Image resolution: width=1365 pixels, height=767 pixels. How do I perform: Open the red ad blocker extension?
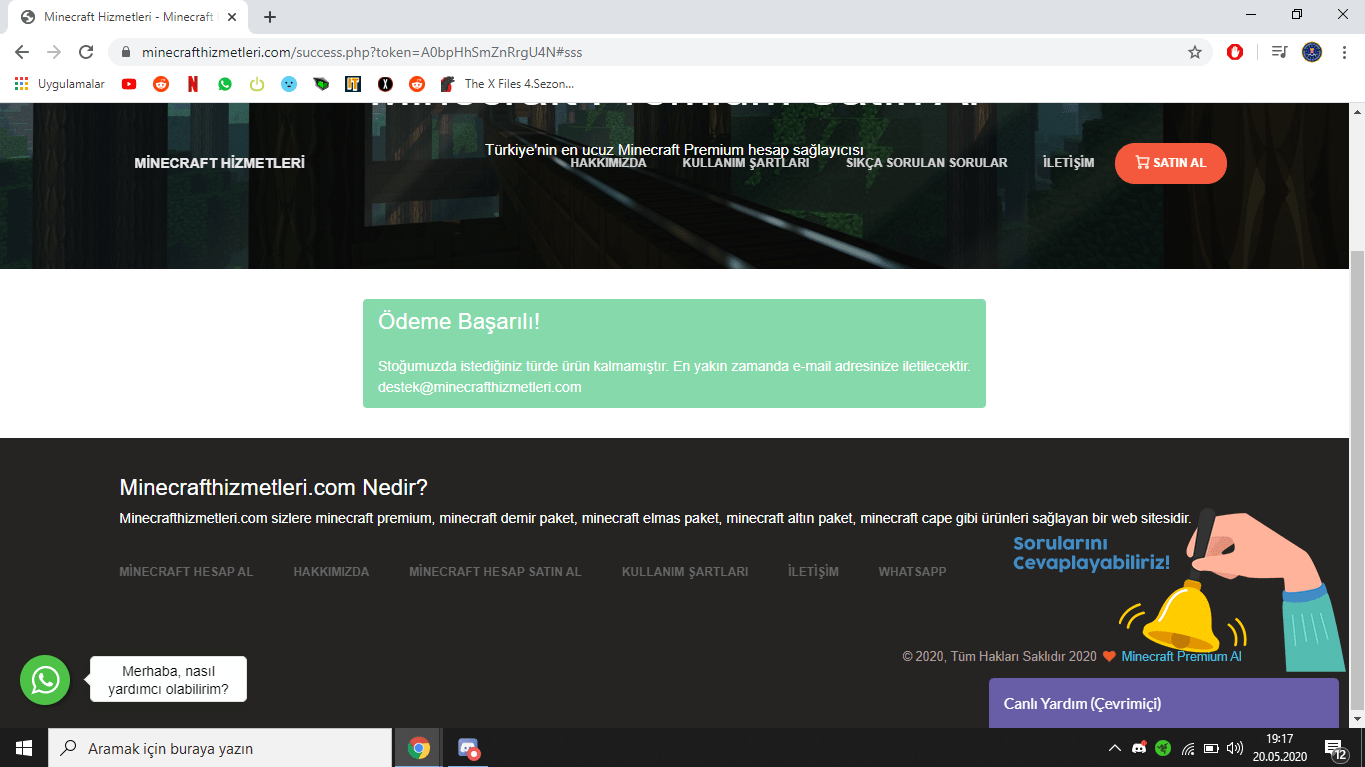1235,52
